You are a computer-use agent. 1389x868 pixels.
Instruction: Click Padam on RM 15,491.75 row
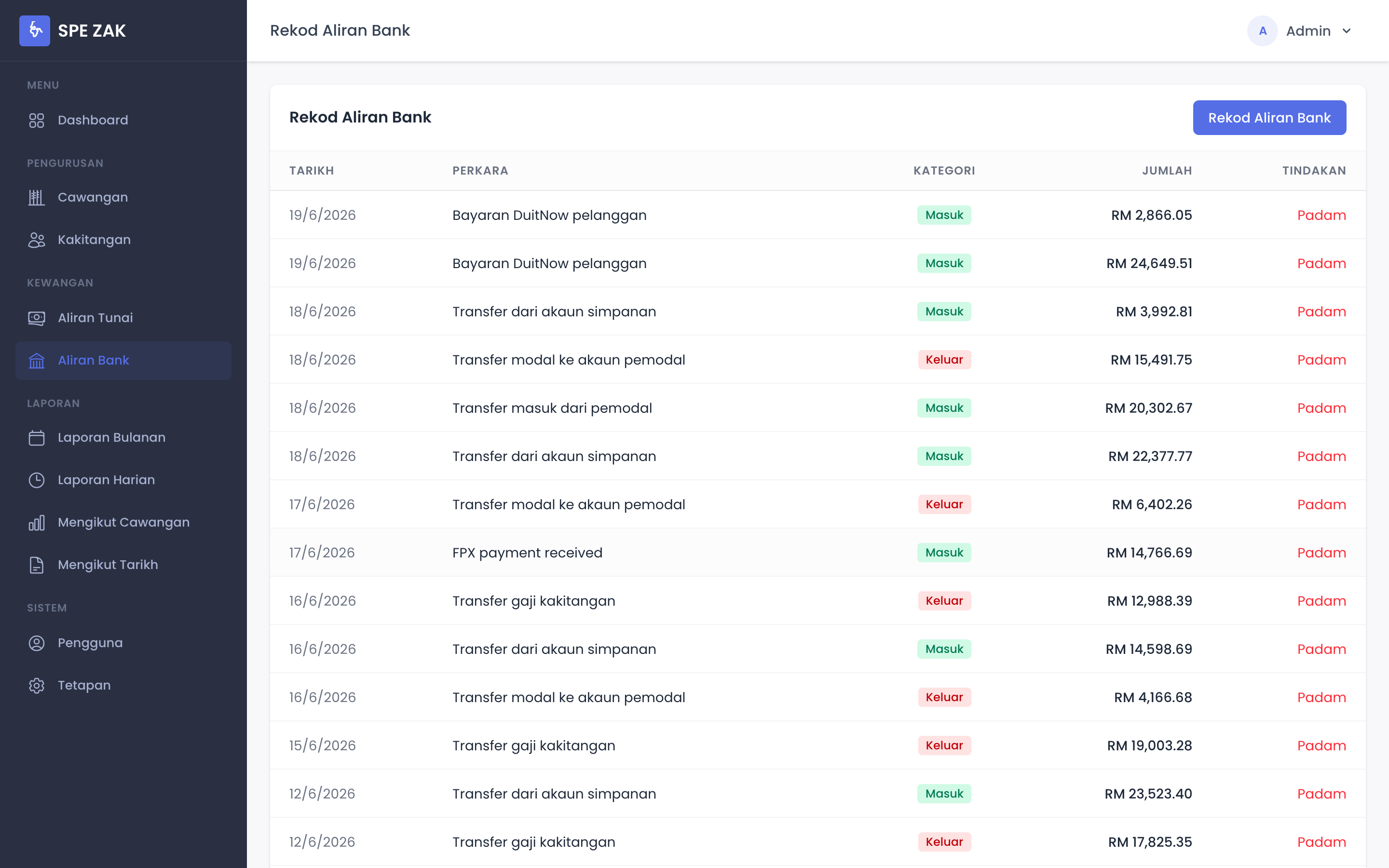[x=1321, y=360]
